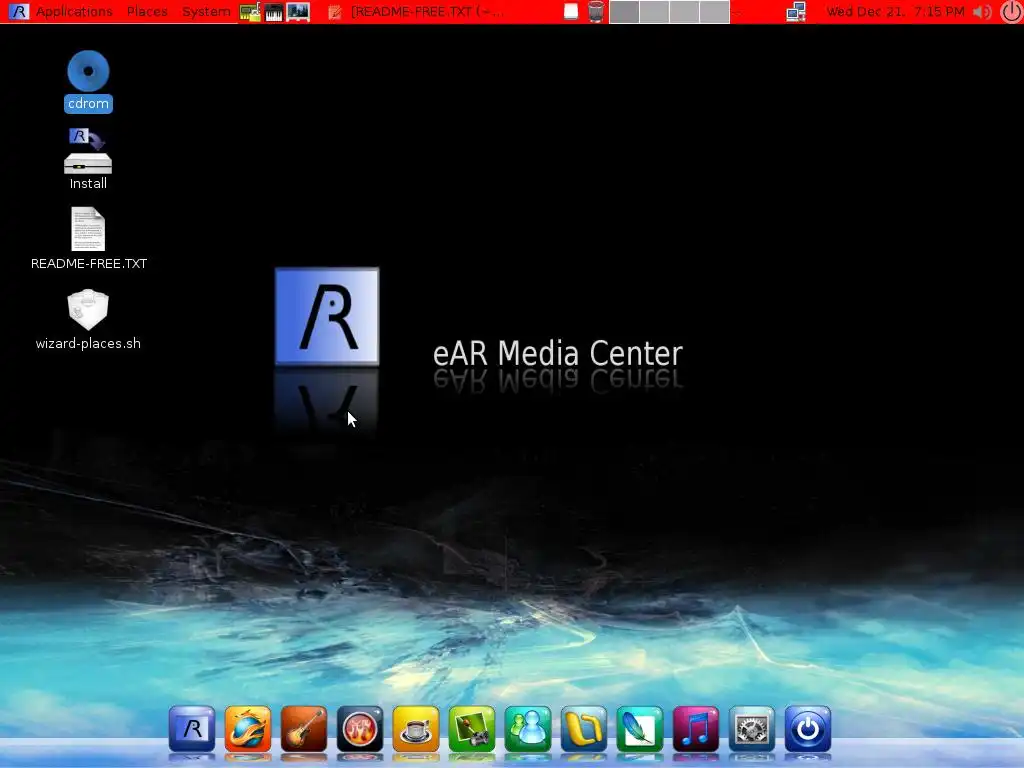Screen dimensions: 1024x768
Task: Open the System menu
Action: 206,12
